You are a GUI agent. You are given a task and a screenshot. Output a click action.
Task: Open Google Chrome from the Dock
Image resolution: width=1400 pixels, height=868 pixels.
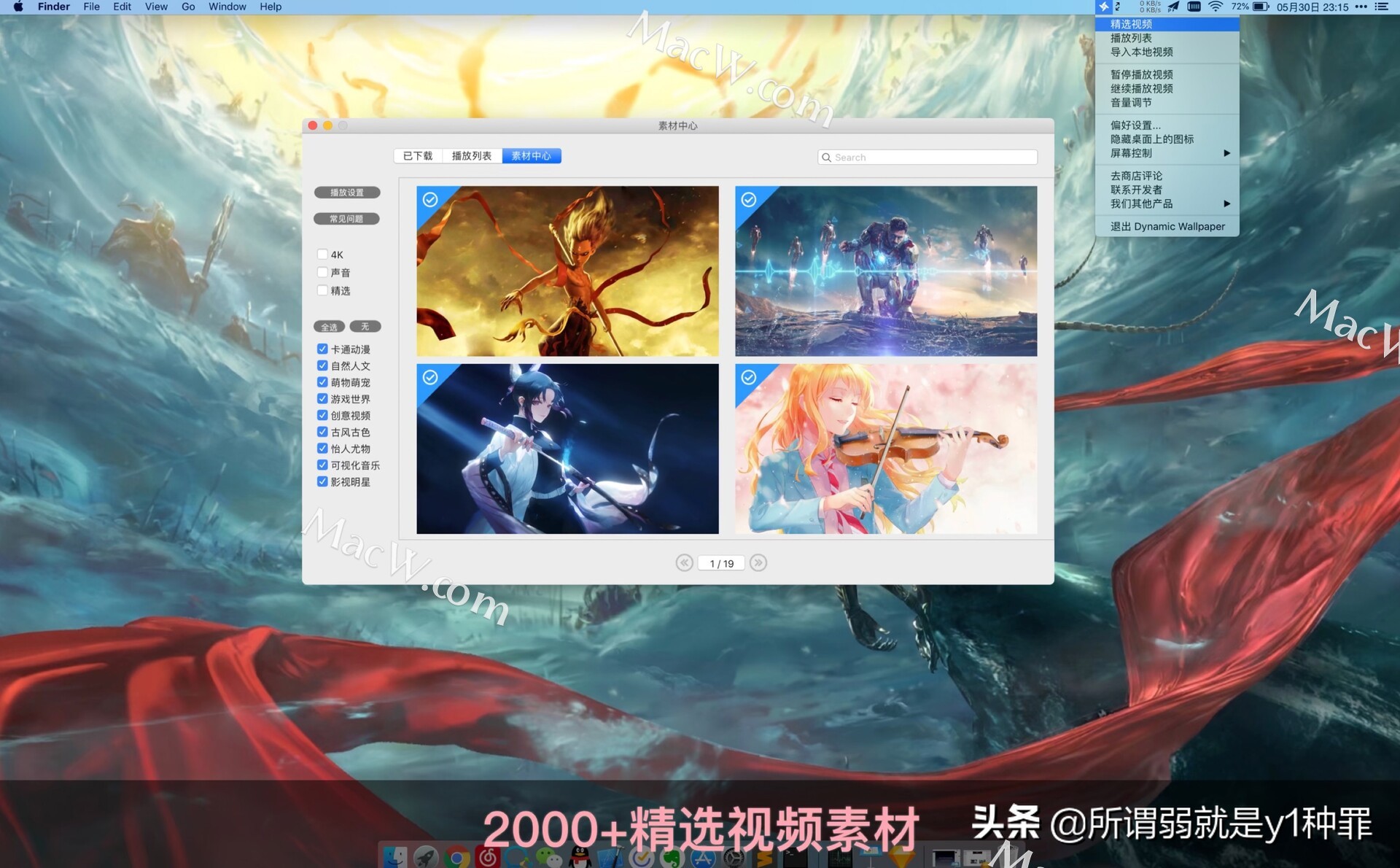click(x=458, y=857)
